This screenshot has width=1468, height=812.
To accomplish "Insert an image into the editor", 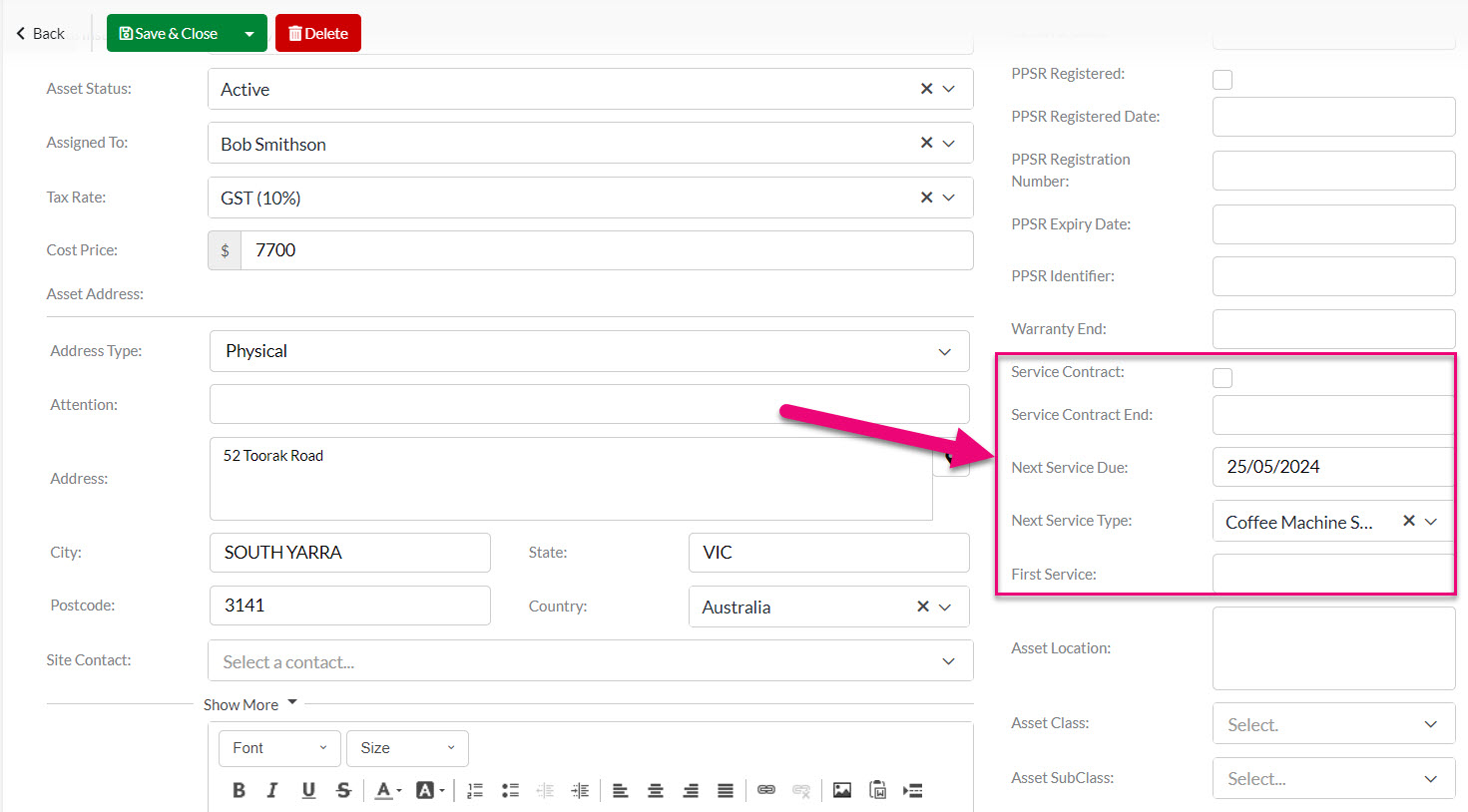I will (842, 790).
